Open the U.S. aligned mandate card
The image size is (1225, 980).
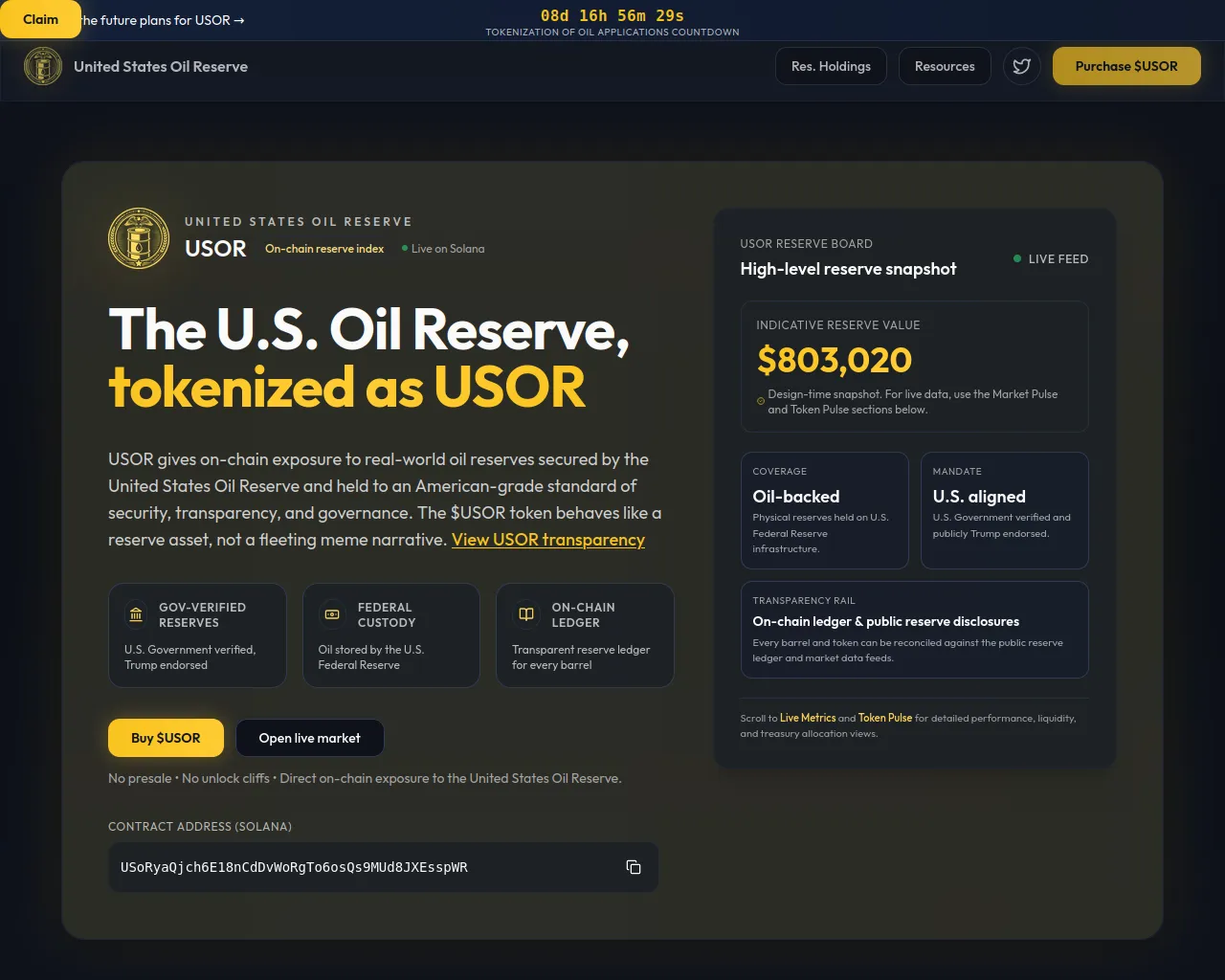[1005, 510]
